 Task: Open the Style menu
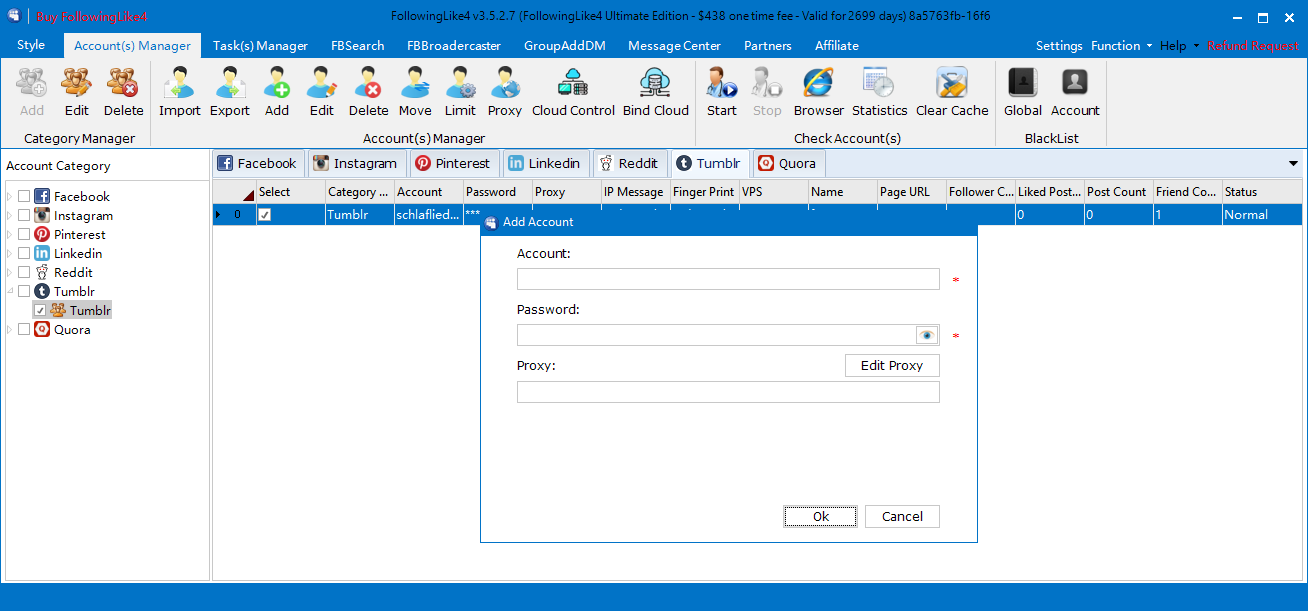coord(31,45)
